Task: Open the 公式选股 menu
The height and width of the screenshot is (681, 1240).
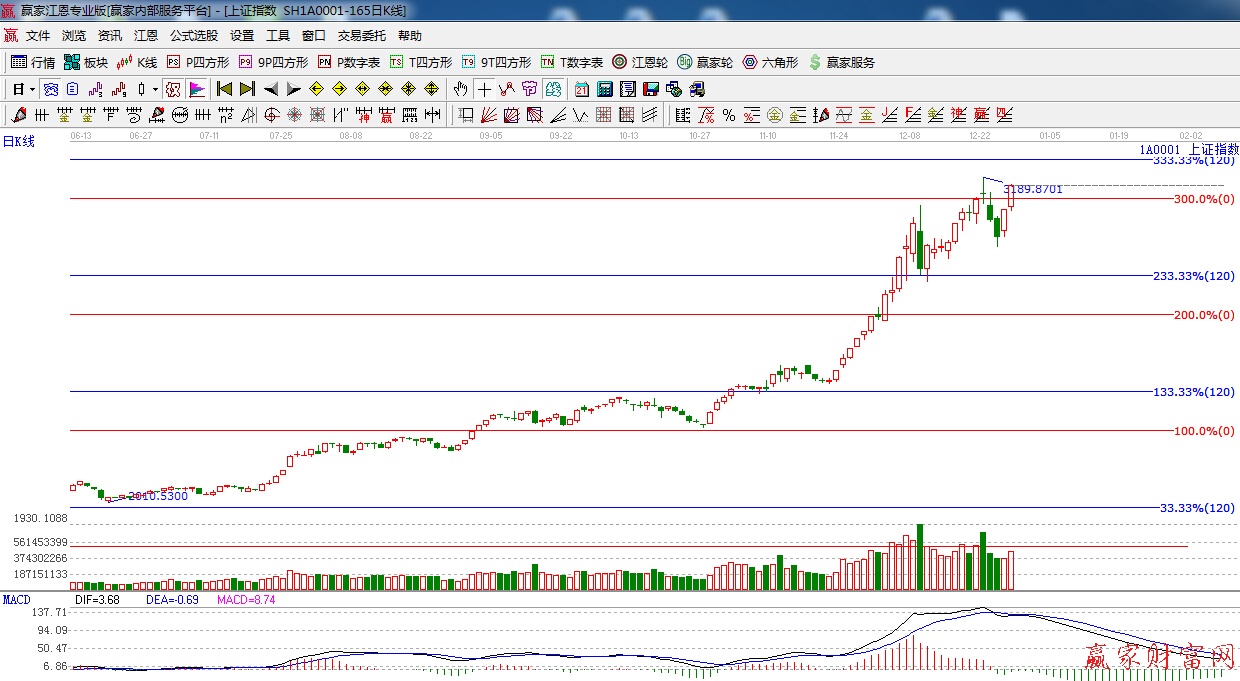Action: pyautogui.click(x=193, y=36)
